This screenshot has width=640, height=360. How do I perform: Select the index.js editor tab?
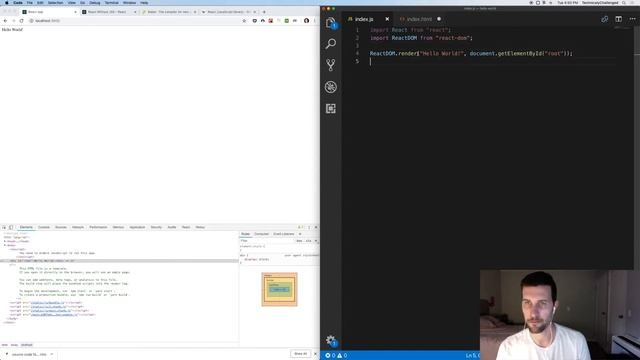(365, 19)
